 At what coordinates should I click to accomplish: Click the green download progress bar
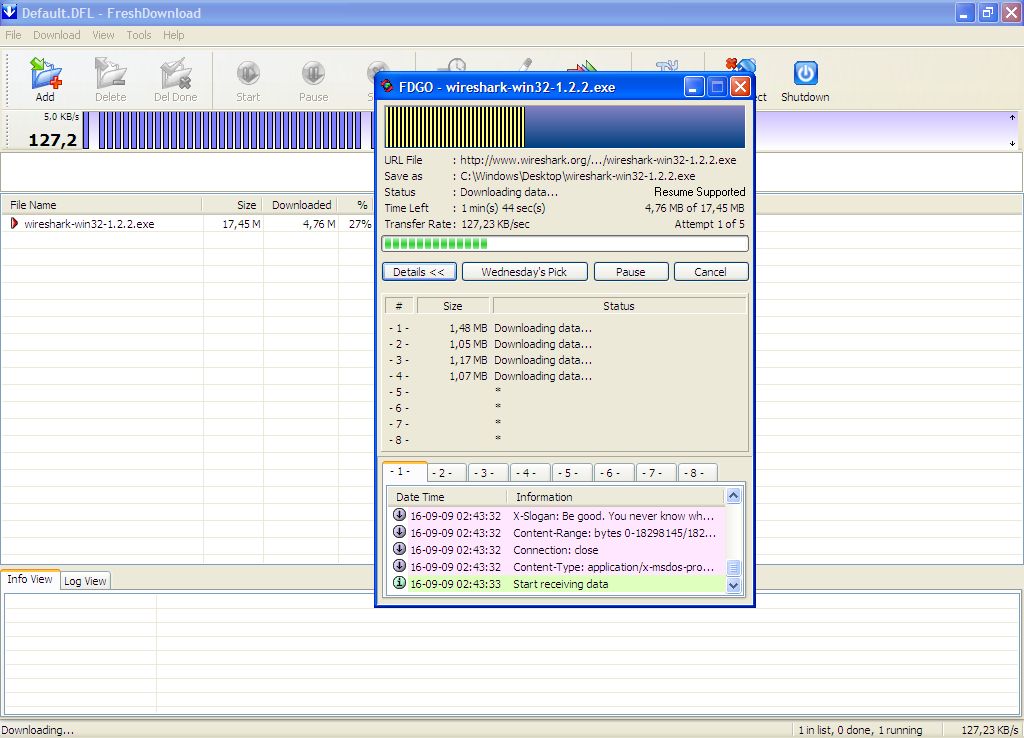click(x=565, y=244)
